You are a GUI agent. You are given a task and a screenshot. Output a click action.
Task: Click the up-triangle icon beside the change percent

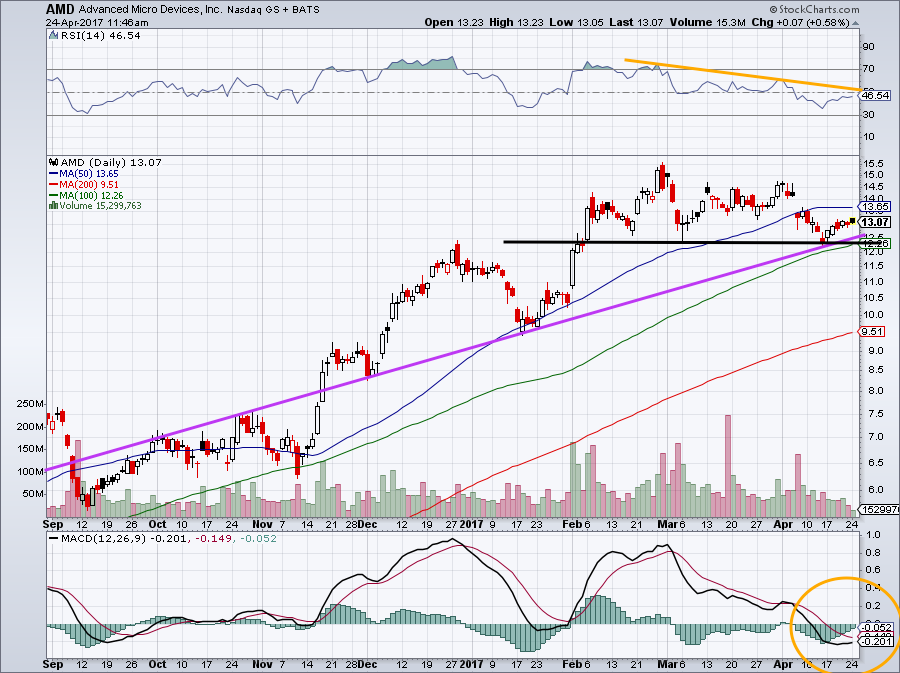[x=856, y=23]
